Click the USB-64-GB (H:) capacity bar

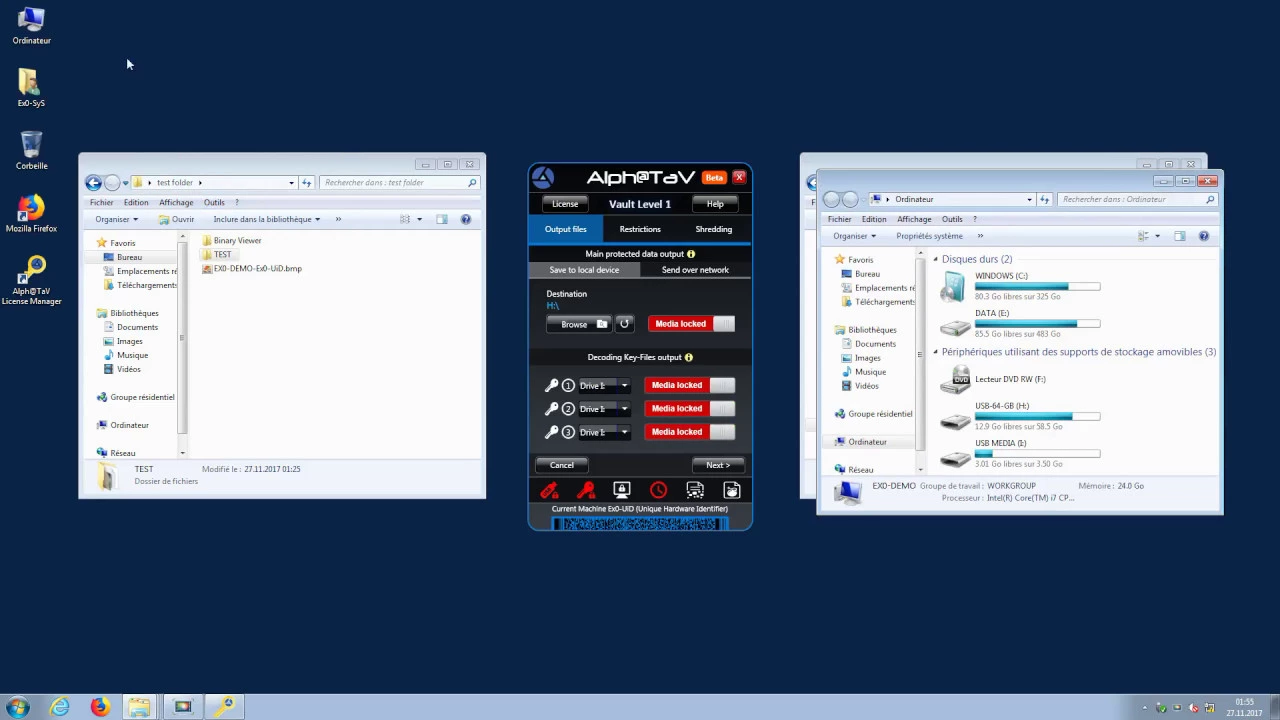1037,417
